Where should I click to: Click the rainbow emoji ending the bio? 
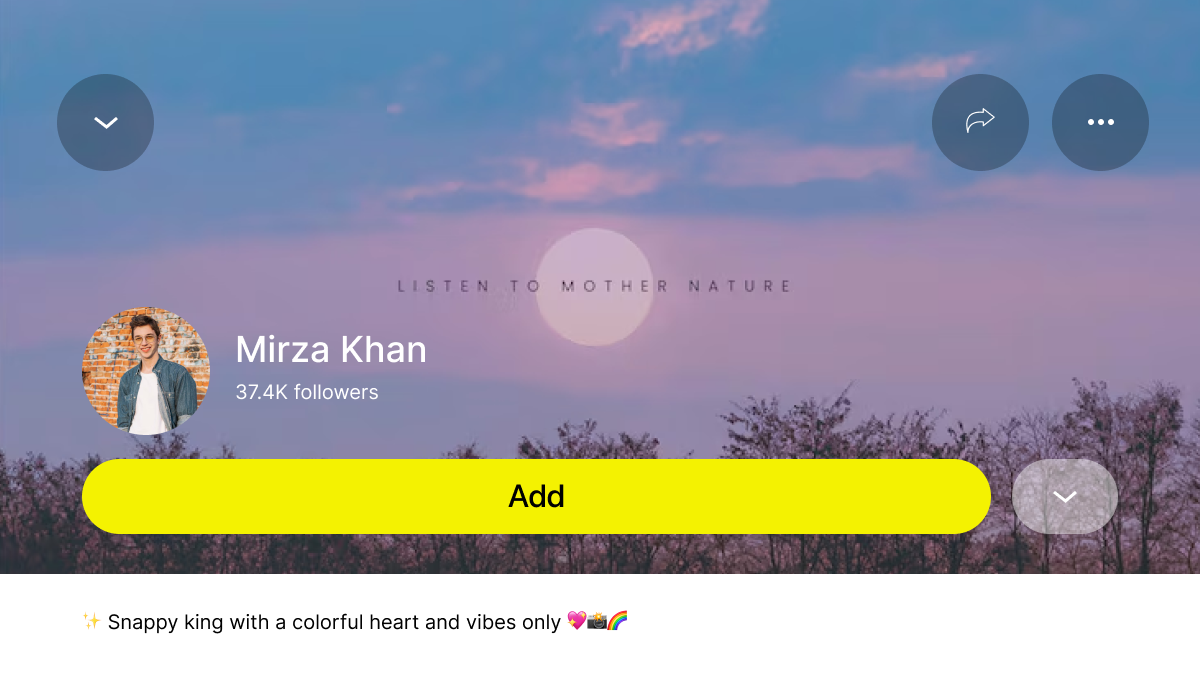click(618, 622)
